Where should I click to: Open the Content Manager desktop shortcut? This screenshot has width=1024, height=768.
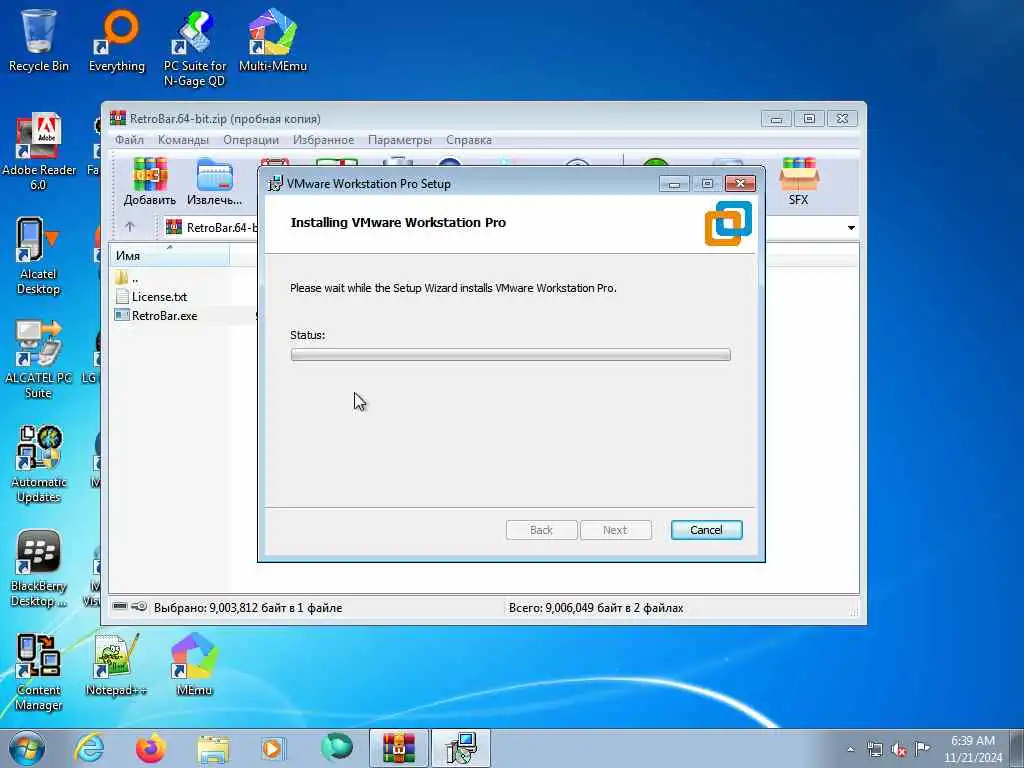point(39,672)
